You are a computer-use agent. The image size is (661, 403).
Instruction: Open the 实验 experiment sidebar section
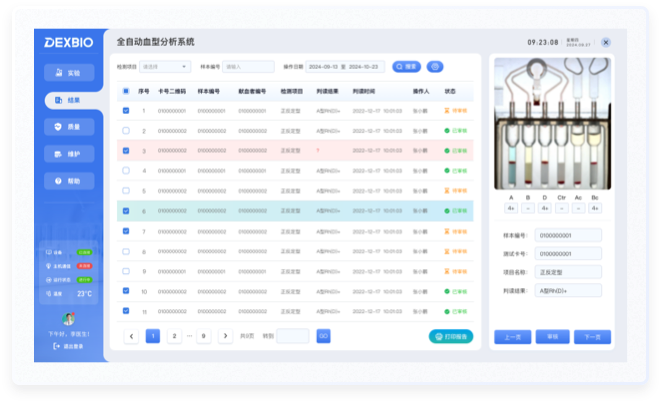click(x=69, y=73)
